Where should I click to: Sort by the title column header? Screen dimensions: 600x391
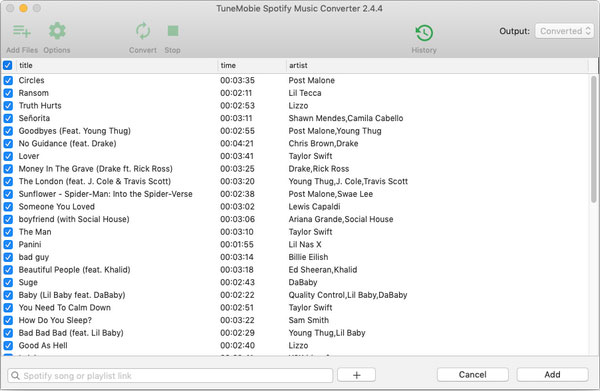click(117, 65)
